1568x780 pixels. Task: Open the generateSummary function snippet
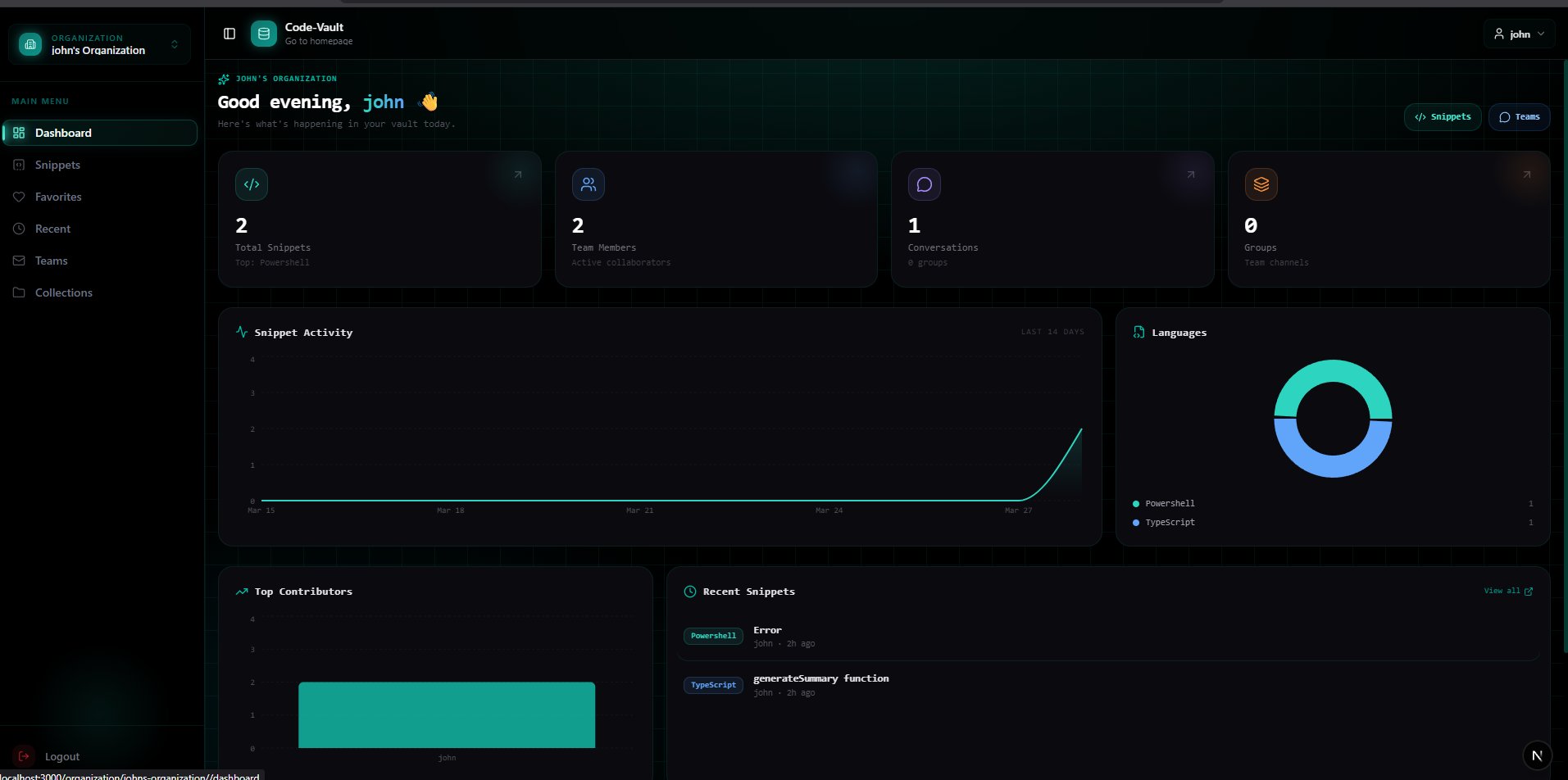click(x=1107, y=685)
